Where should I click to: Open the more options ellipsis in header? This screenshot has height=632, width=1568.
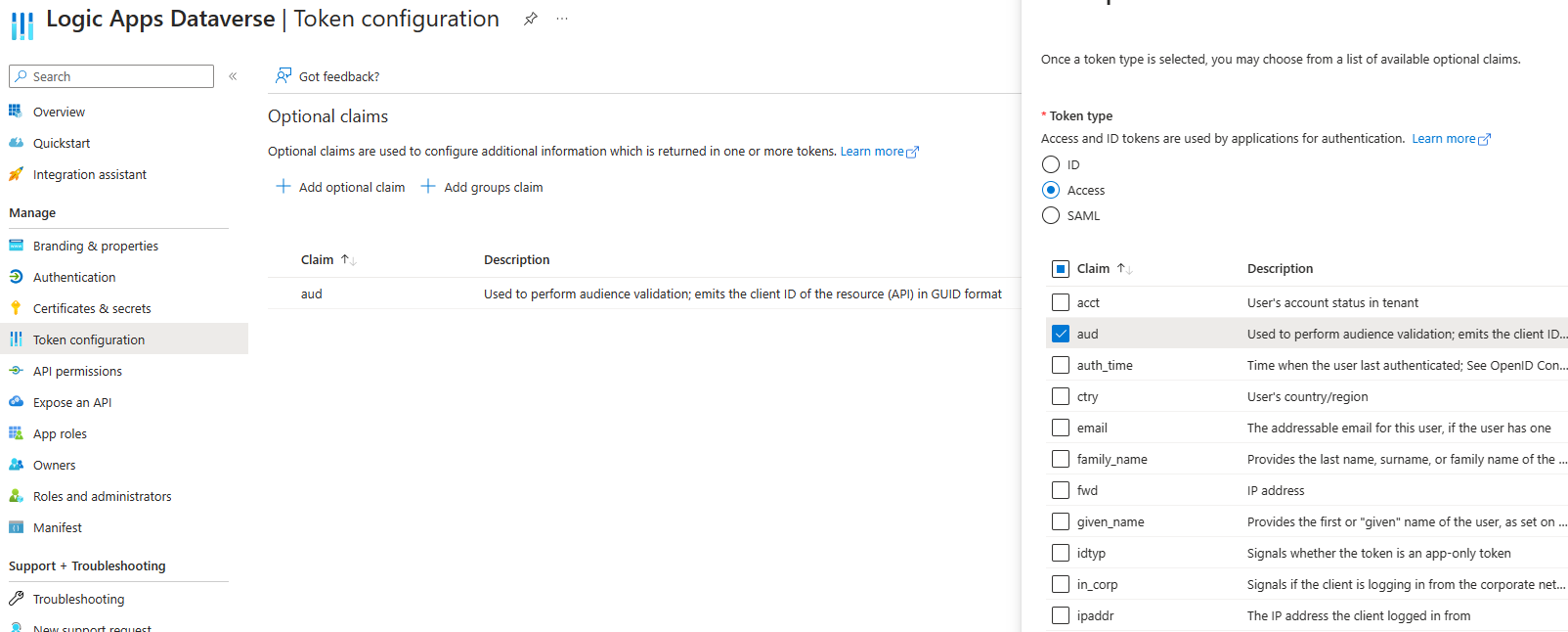click(x=562, y=19)
